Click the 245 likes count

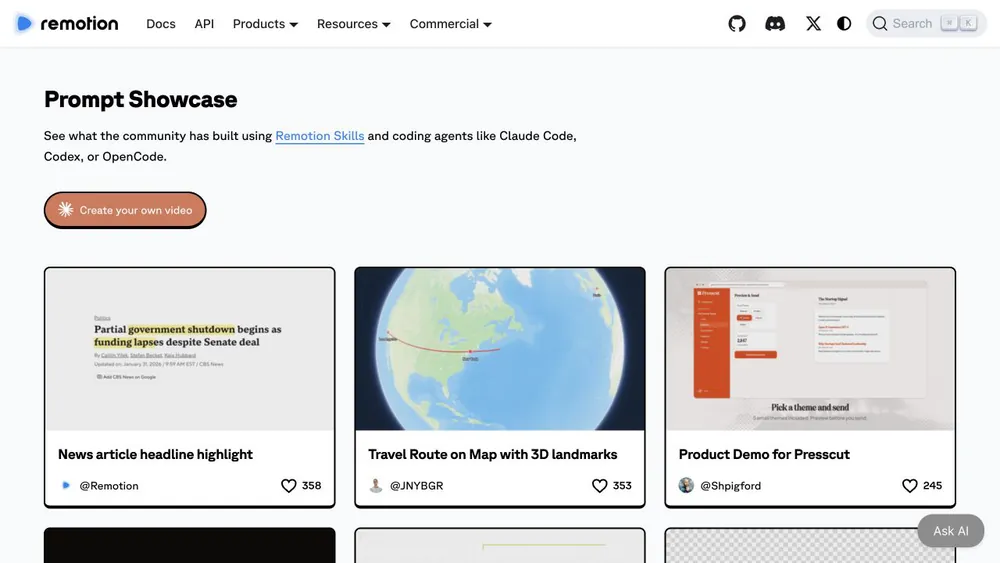(932, 486)
